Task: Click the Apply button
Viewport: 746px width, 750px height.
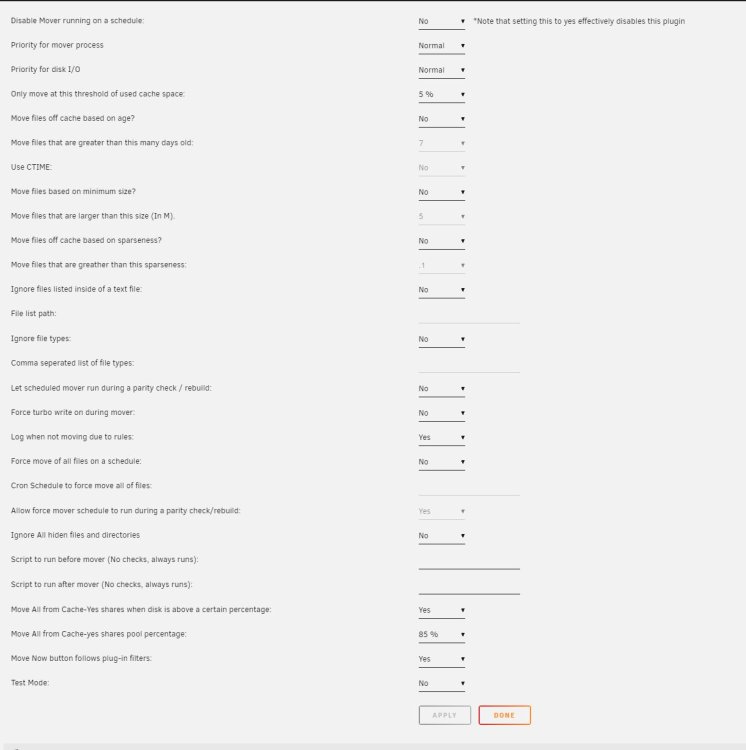Action: [445, 715]
